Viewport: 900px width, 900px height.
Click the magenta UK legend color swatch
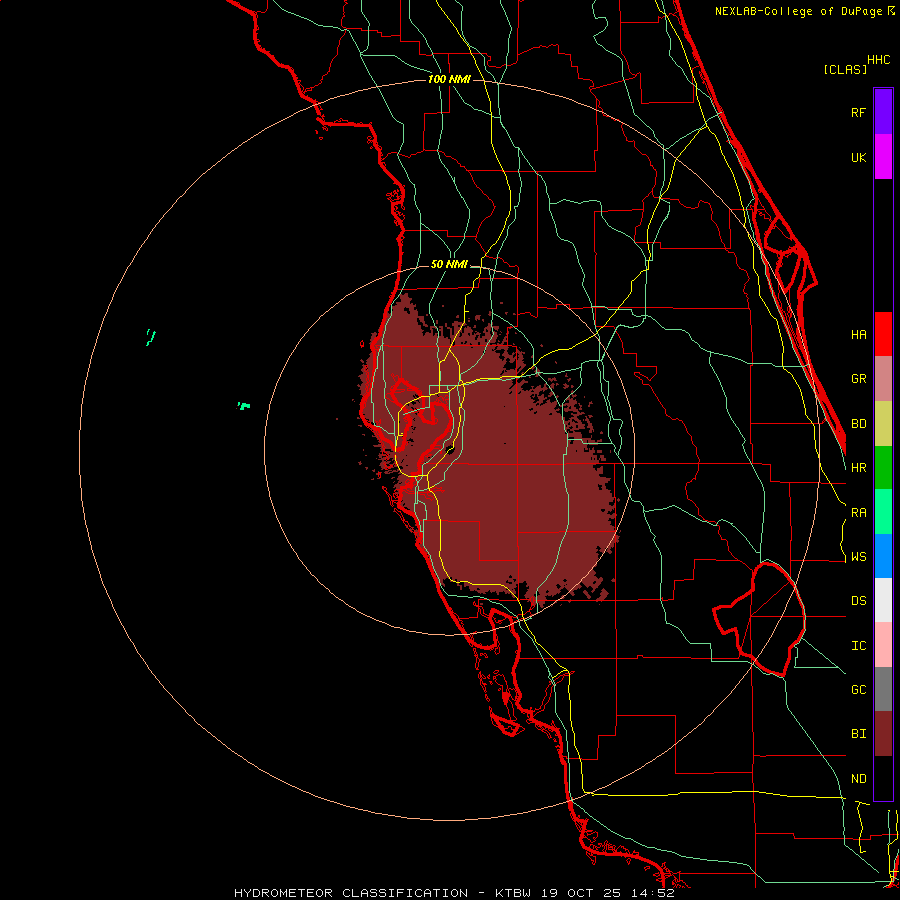883,157
